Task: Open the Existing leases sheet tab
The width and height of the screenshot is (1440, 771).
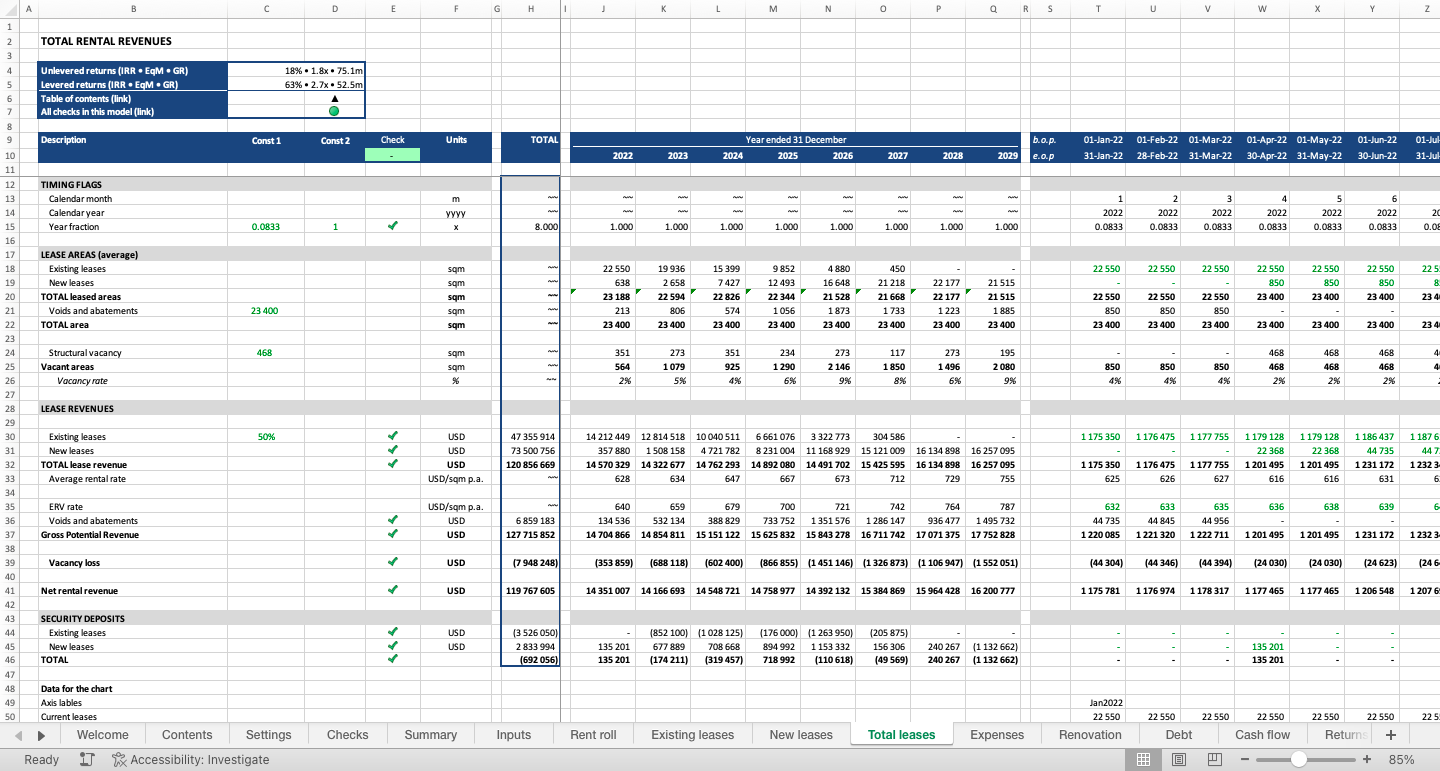Action: [x=692, y=735]
